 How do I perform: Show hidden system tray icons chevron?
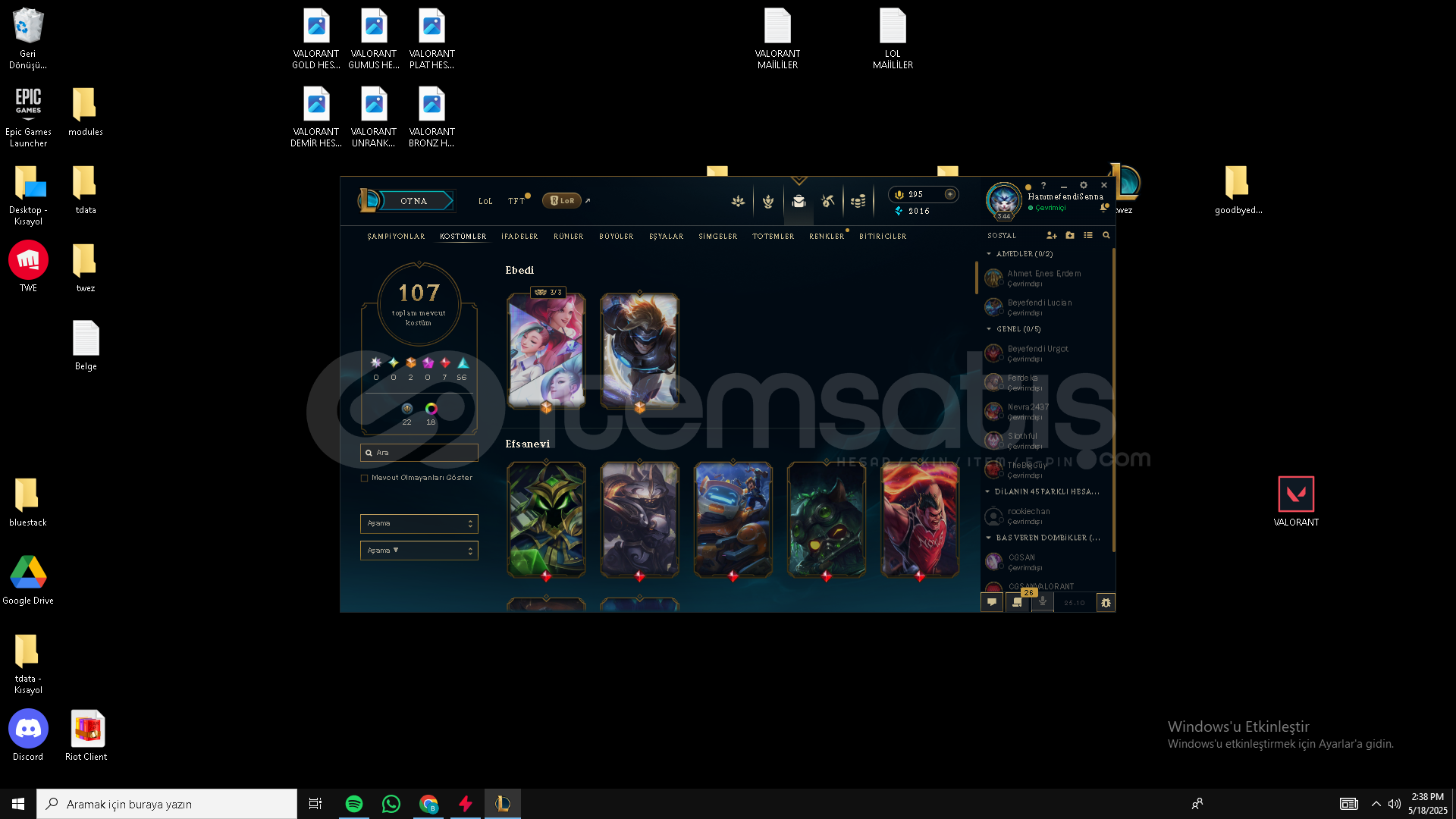[1376, 804]
